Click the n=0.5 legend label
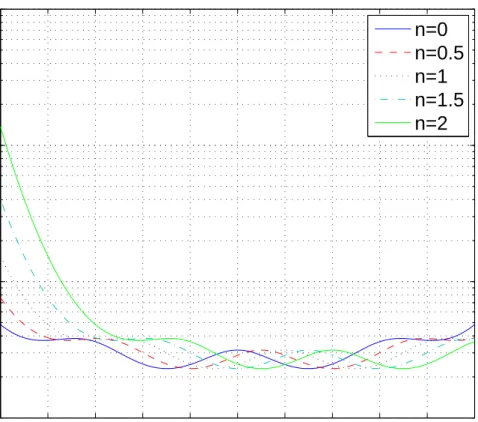This screenshot has height=422, width=478. (439, 53)
